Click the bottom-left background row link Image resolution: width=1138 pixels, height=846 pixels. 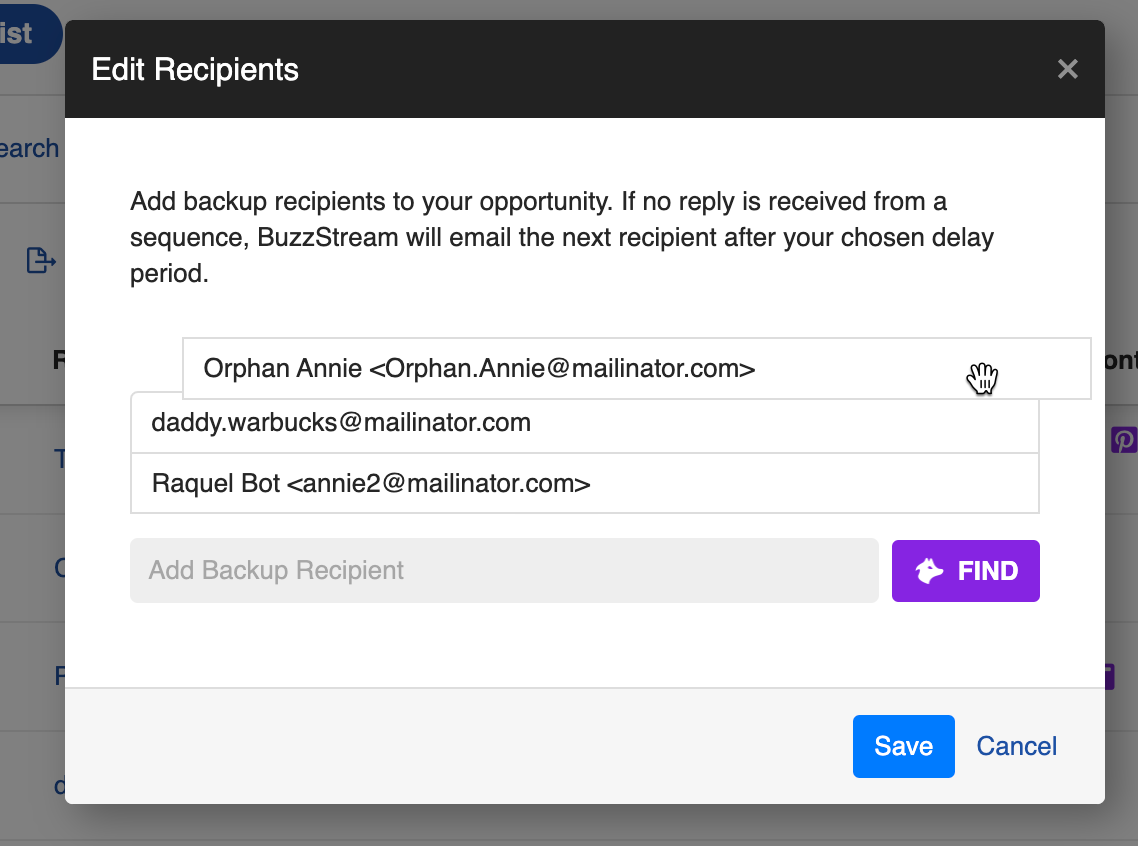coord(59,785)
